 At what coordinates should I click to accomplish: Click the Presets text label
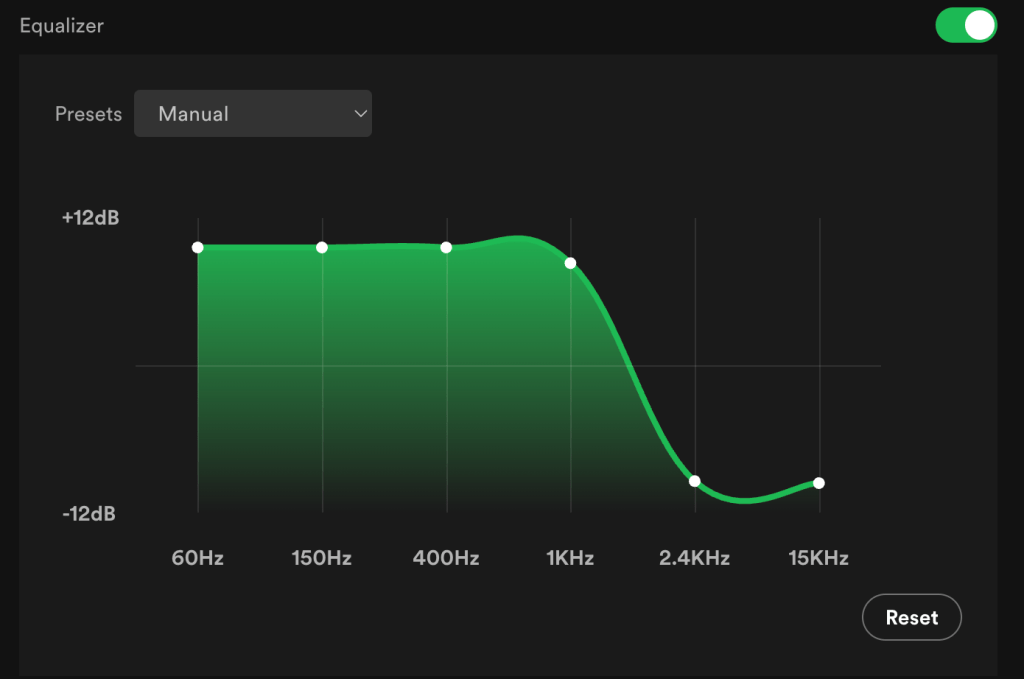pyautogui.click(x=88, y=114)
